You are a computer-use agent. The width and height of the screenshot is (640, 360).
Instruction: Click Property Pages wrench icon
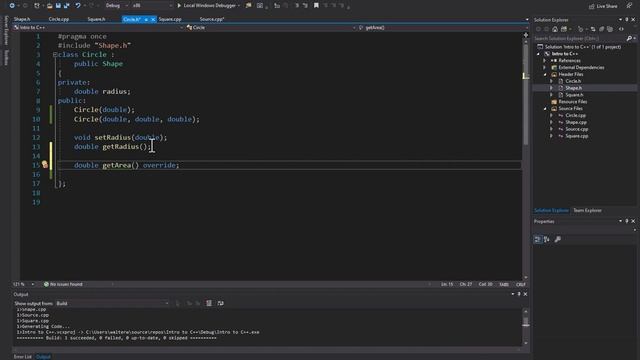(558, 239)
